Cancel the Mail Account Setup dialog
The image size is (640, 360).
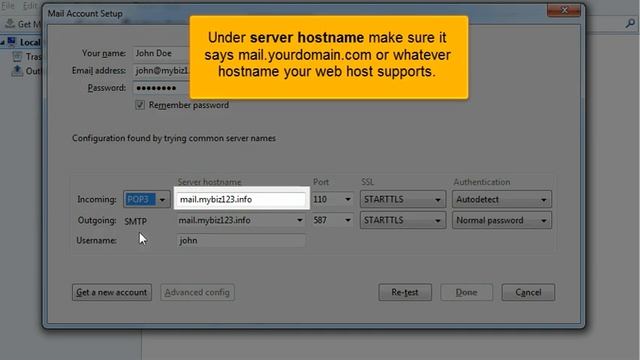coord(528,292)
